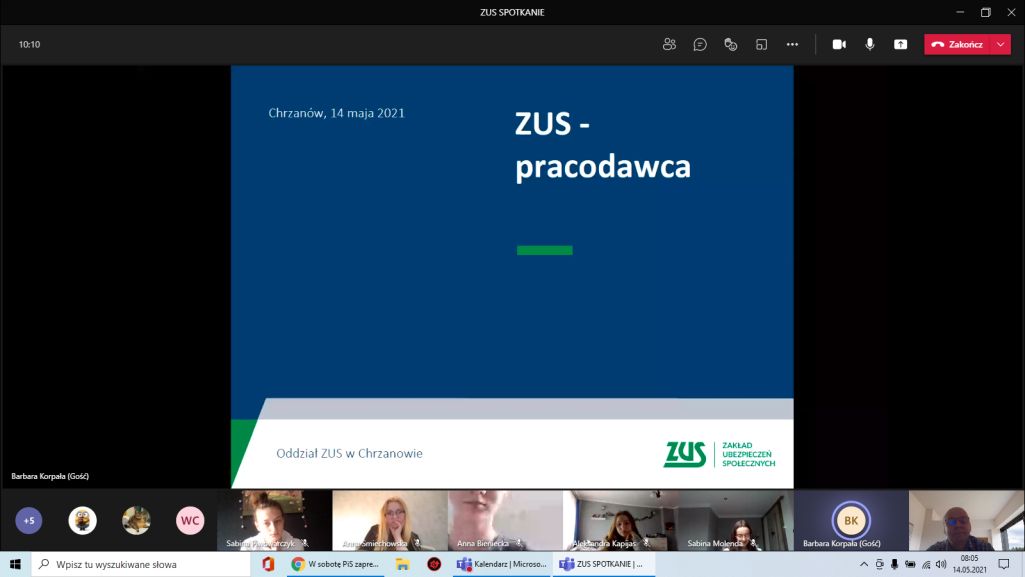Open the More actions ellipsis menu
The height and width of the screenshot is (577, 1025).
pos(792,44)
